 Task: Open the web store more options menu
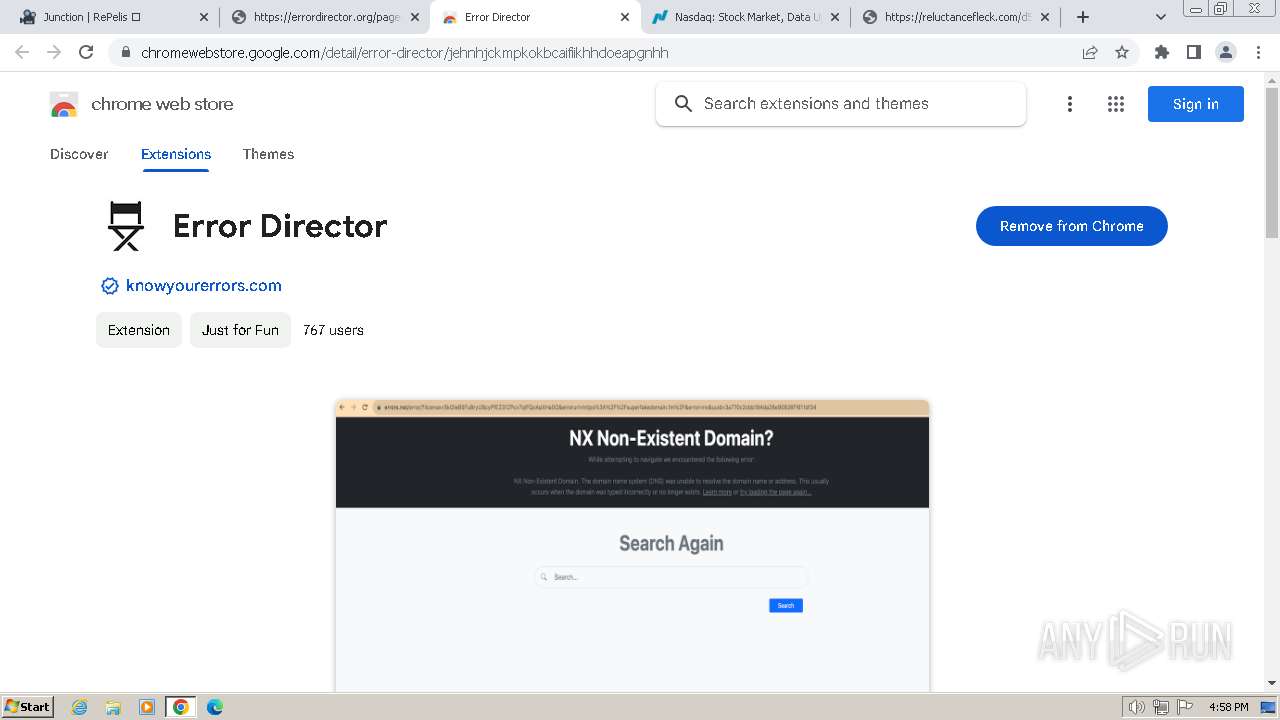(x=1070, y=104)
